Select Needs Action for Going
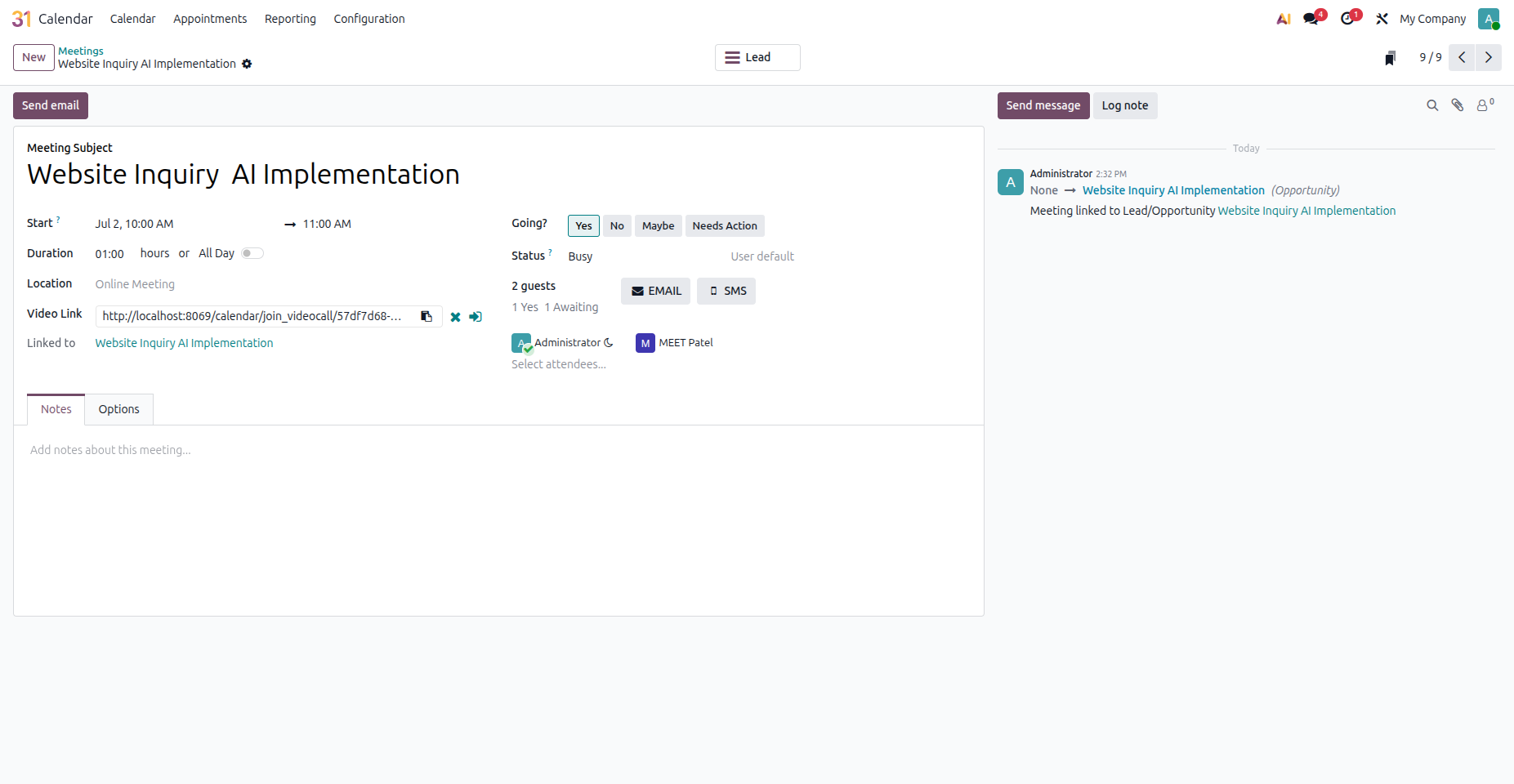The height and width of the screenshot is (784, 1514). [725, 225]
